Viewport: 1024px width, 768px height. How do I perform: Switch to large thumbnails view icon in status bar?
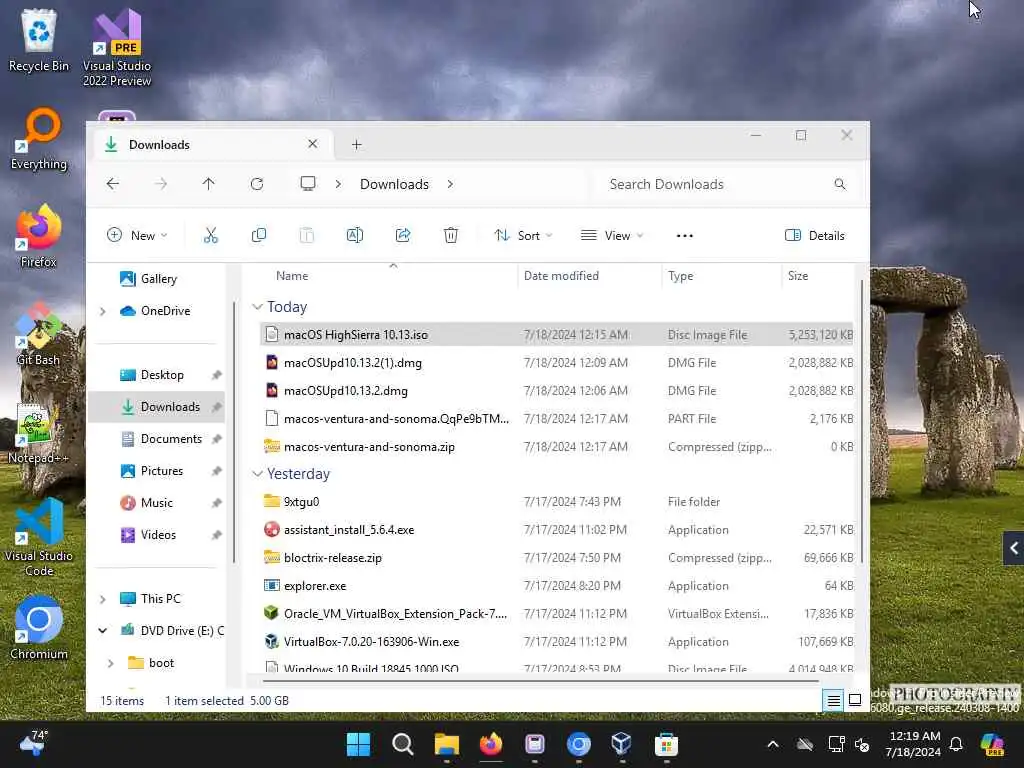click(854, 701)
